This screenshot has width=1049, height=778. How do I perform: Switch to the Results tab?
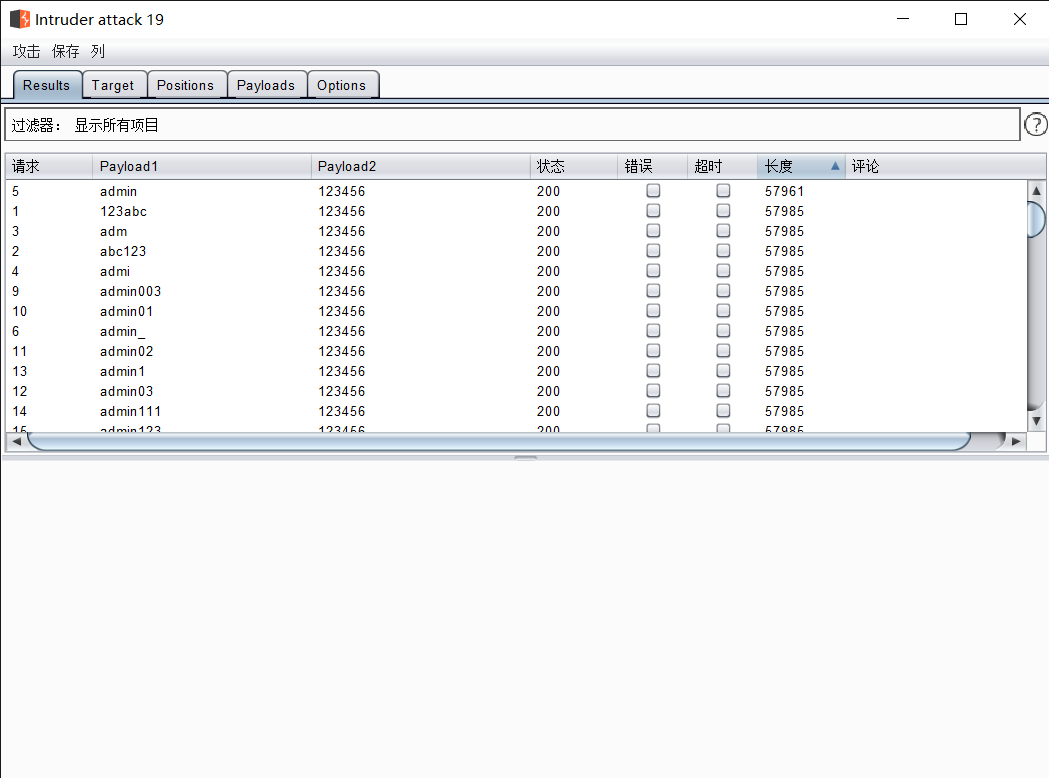[x=47, y=85]
